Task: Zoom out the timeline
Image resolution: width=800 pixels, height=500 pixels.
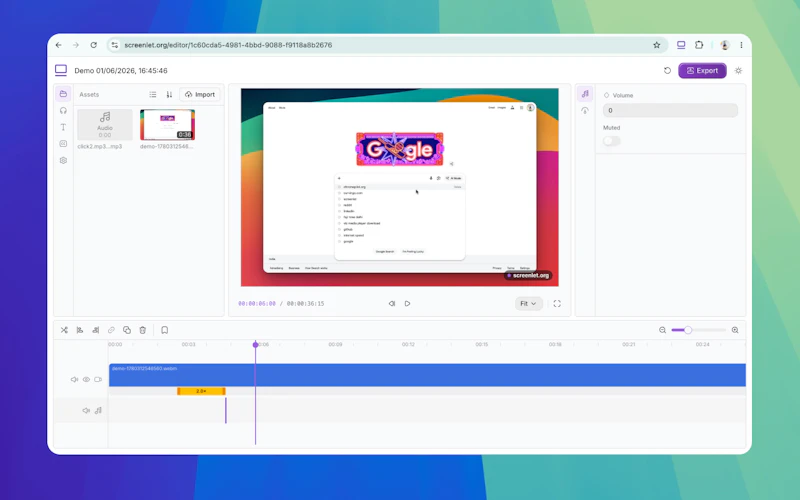Action: pos(662,330)
